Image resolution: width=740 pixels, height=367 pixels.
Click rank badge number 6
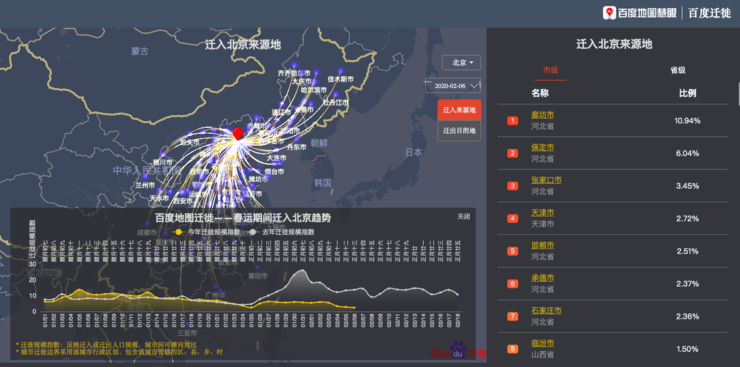click(x=513, y=284)
